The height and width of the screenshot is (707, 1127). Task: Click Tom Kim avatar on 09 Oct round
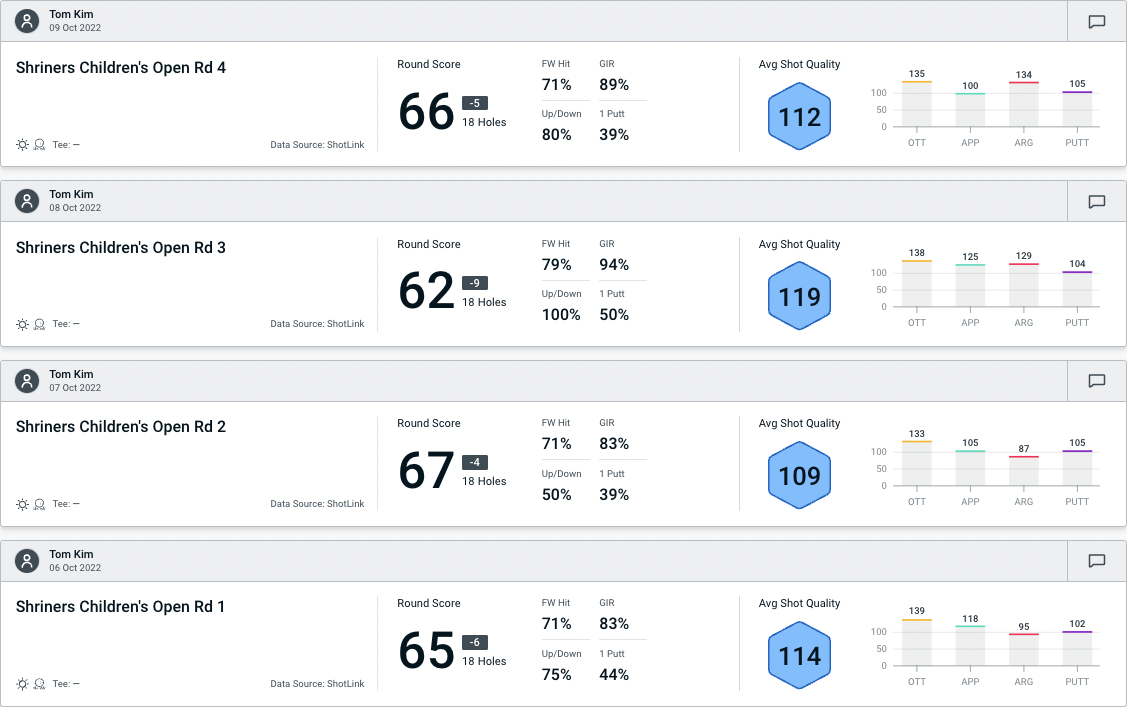click(27, 21)
